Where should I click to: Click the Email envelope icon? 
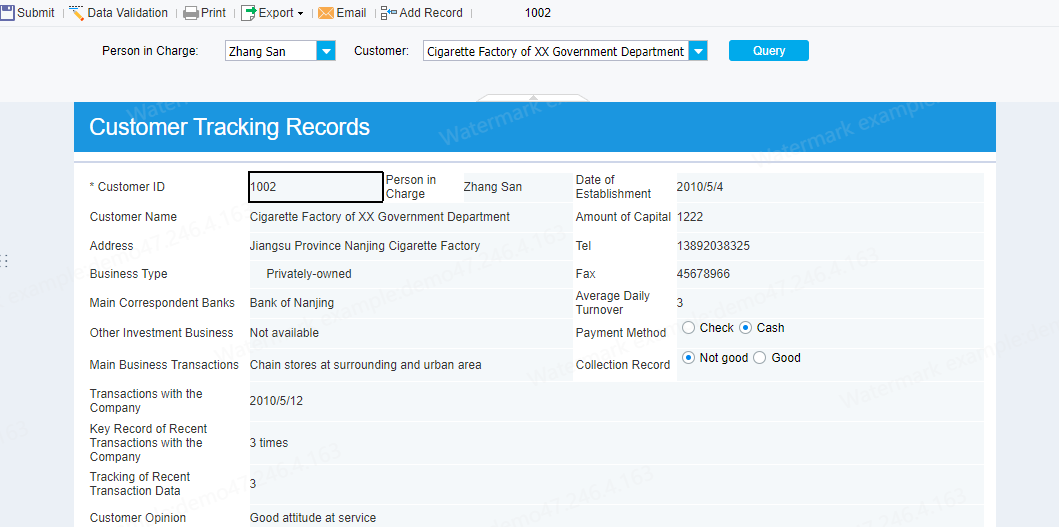326,13
